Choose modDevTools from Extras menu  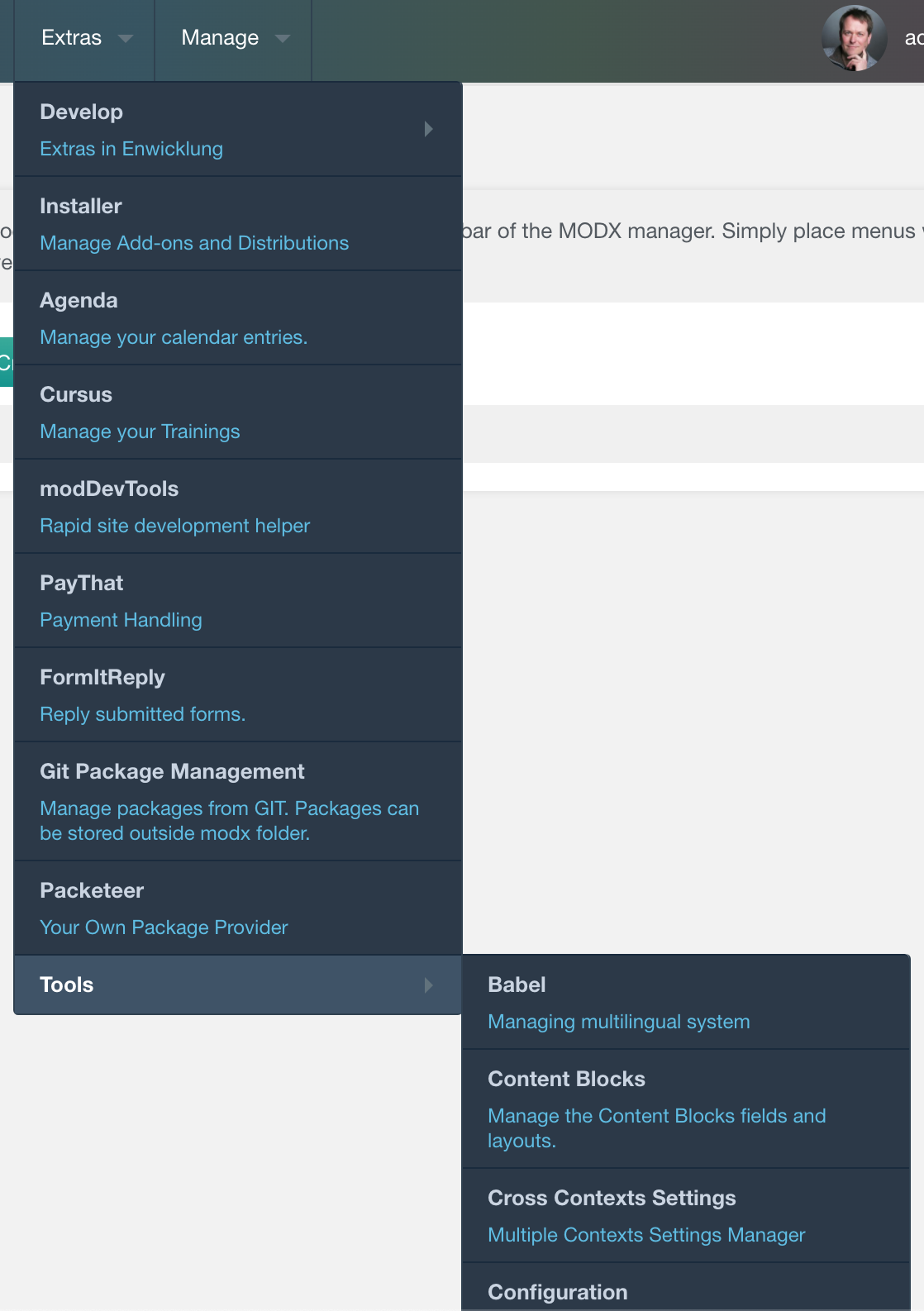(x=109, y=489)
